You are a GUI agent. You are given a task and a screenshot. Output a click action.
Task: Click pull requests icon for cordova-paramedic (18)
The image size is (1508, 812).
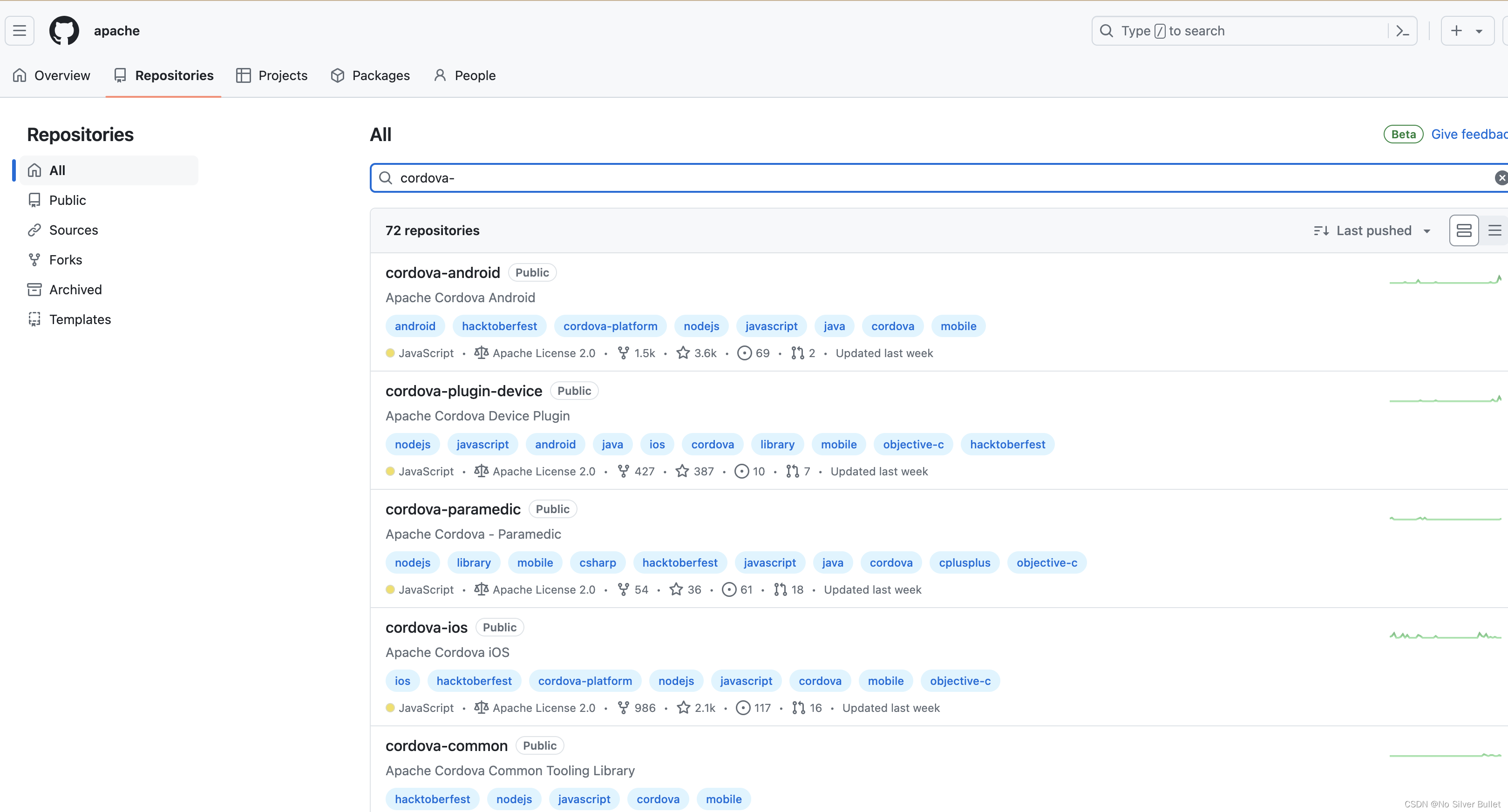tap(781, 589)
